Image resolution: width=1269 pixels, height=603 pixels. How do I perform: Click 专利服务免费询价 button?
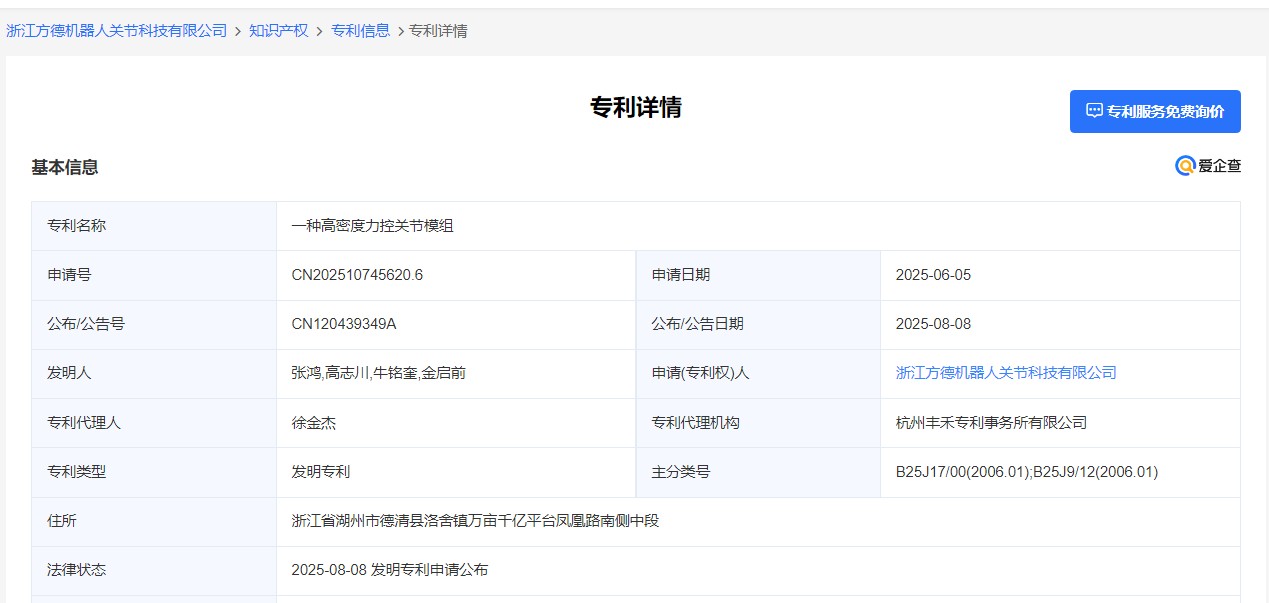tap(1155, 111)
